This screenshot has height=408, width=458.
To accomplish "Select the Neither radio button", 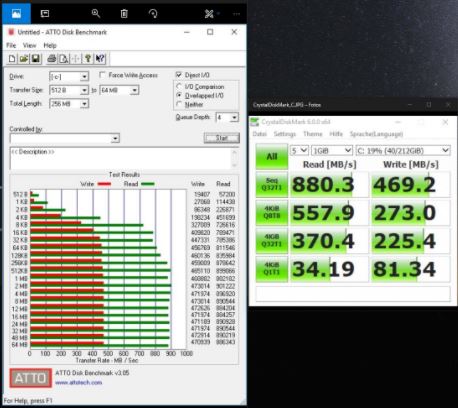I will 179,105.
